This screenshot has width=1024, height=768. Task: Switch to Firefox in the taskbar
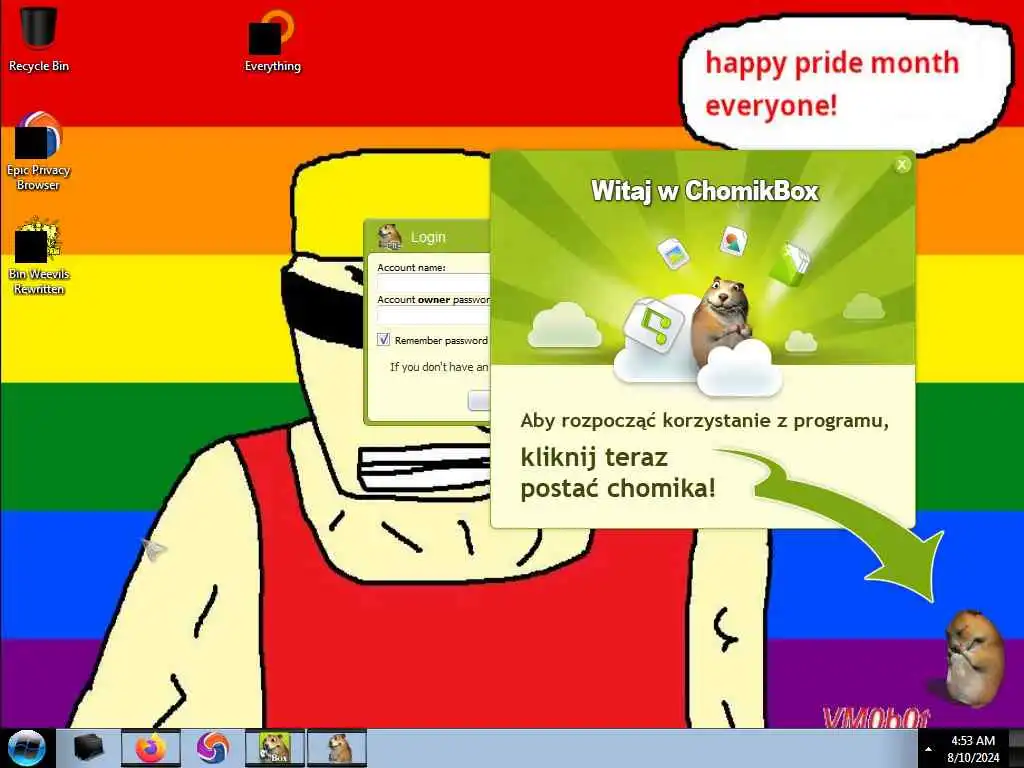(151, 748)
